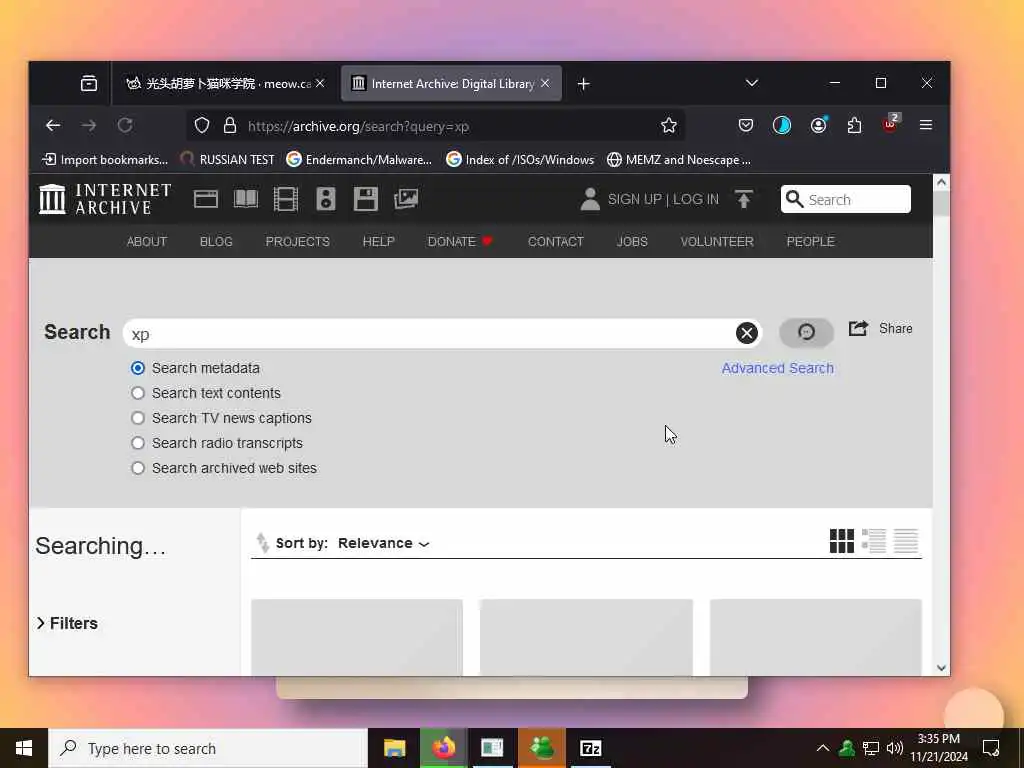
Task: Click the SIGN UP link
Action: pyautogui.click(x=634, y=199)
